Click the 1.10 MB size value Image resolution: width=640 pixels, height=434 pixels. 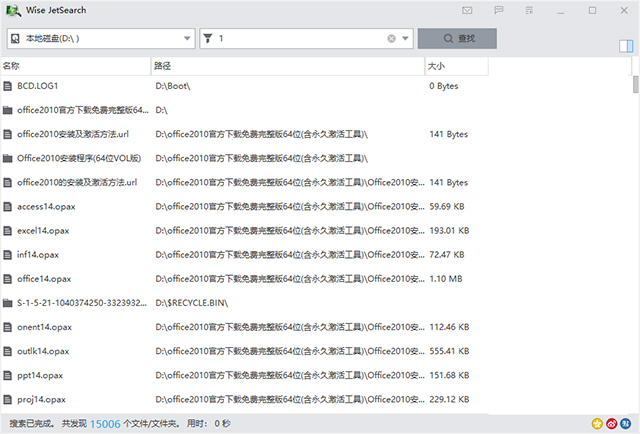(x=446, y=278)
